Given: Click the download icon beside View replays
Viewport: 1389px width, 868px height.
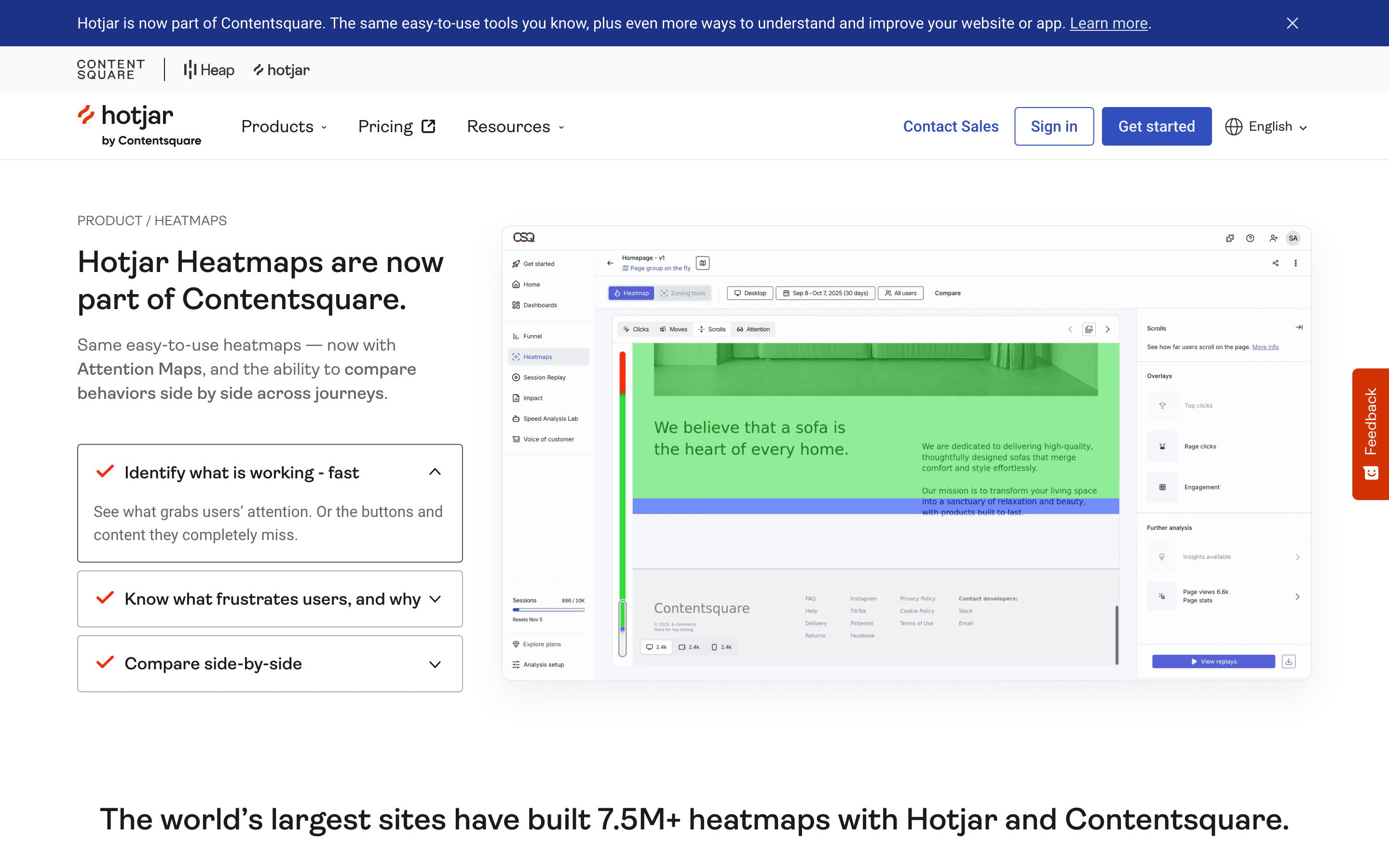Looking at the screenshot, I should [1289, 661].
